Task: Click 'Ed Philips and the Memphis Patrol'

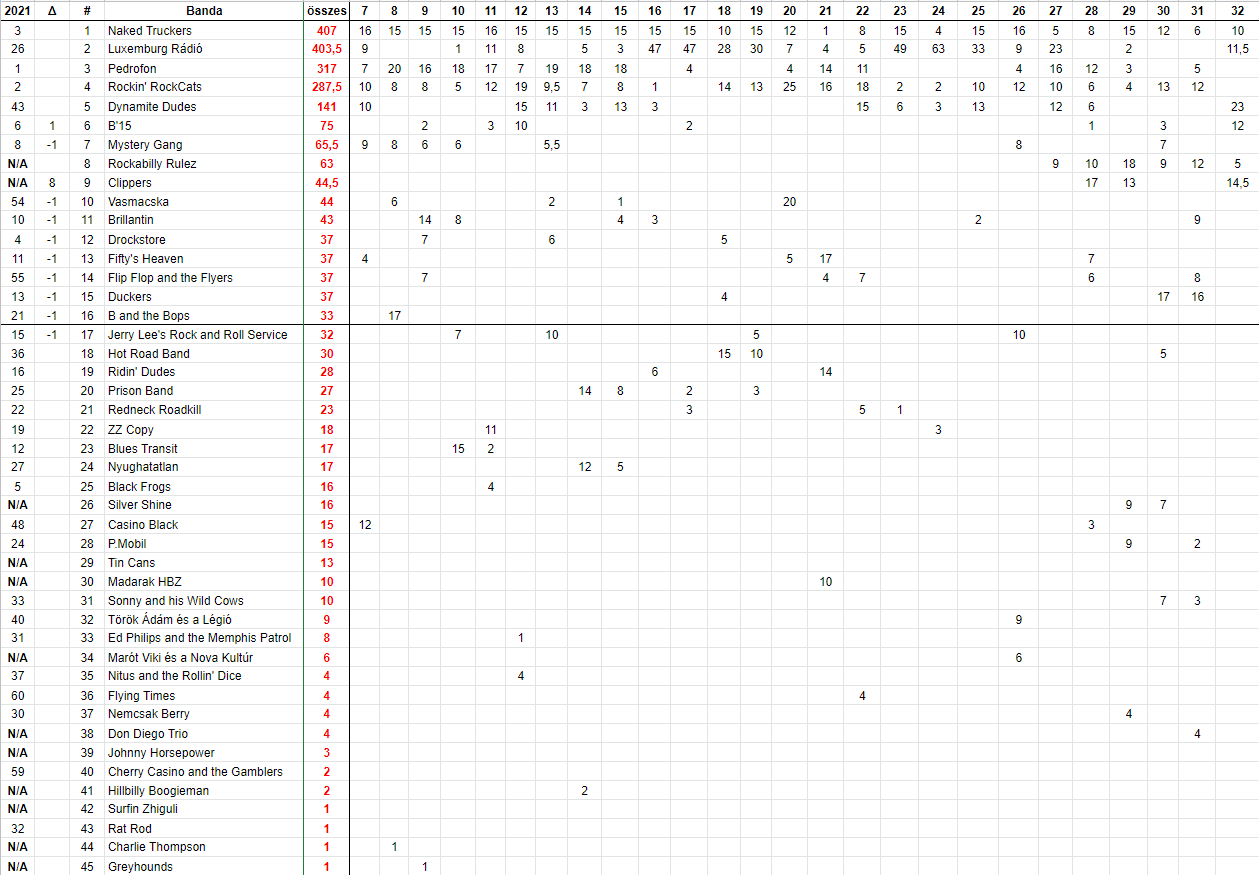Action: point(204,638)
